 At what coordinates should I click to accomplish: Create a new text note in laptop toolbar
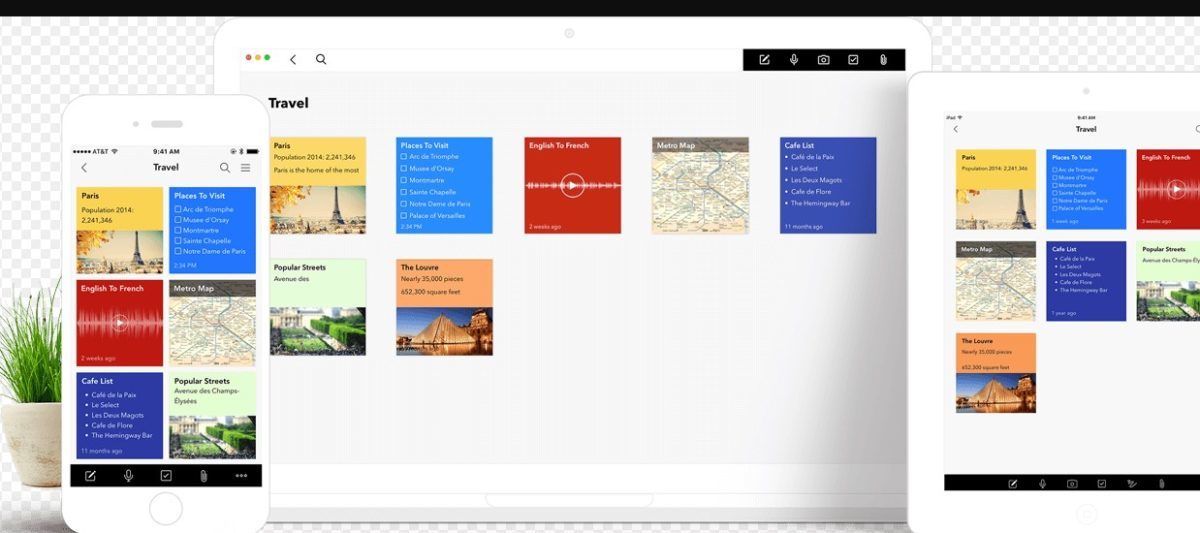coord(764,60)
